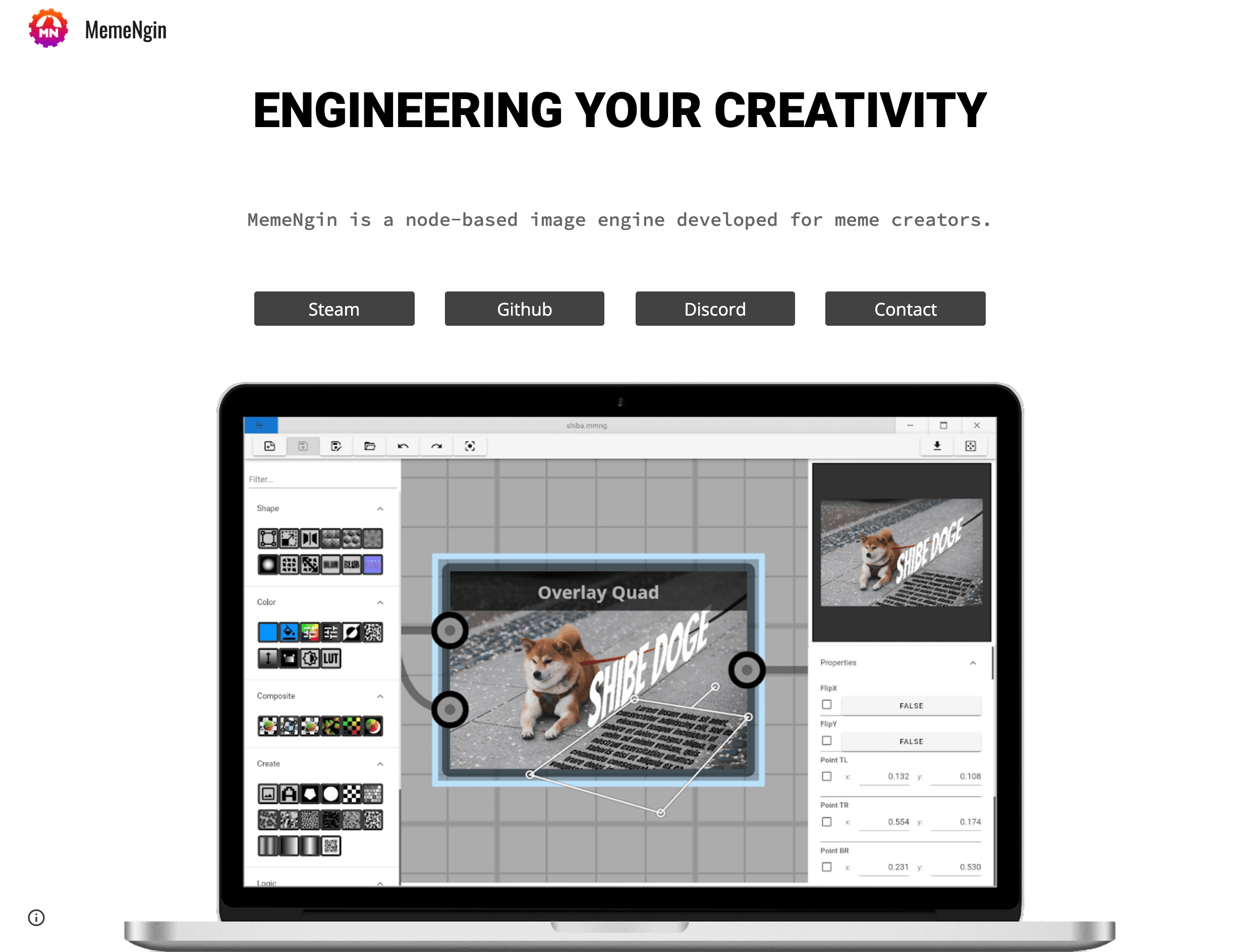Select the gradient tool icon in Create

tap(267, 846)
